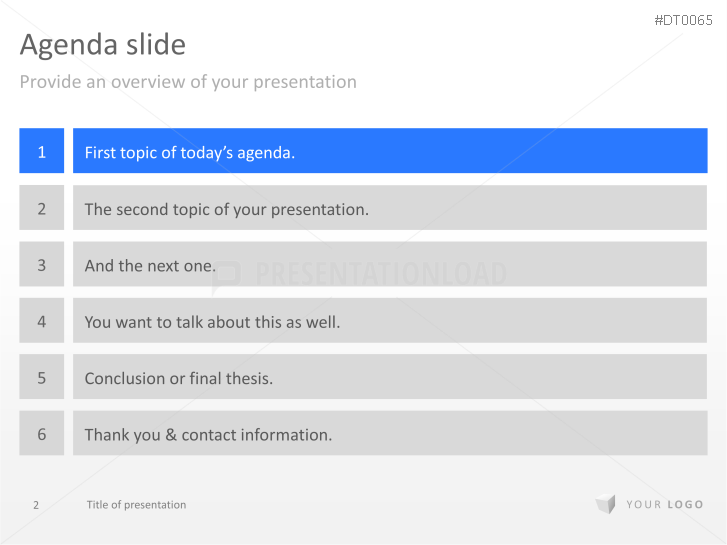Select the "Title of presentation" footer text
Image resolution: width=727 pixels, height=545 pixels.
click(x=136, y=505)
